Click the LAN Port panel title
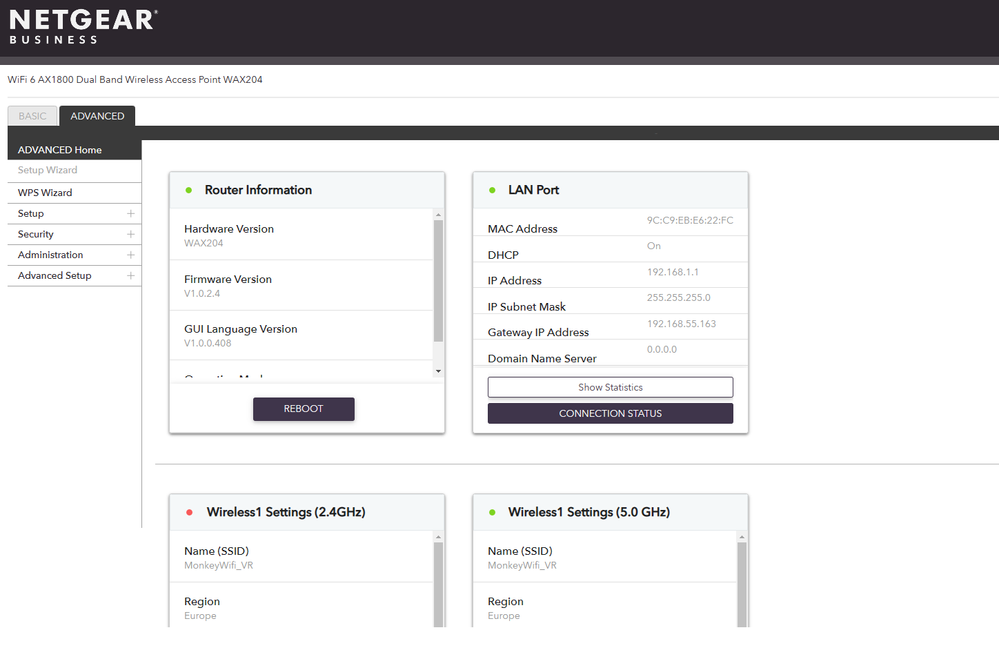The width and height of the screenshot is (999, 646). coord(533,190)
